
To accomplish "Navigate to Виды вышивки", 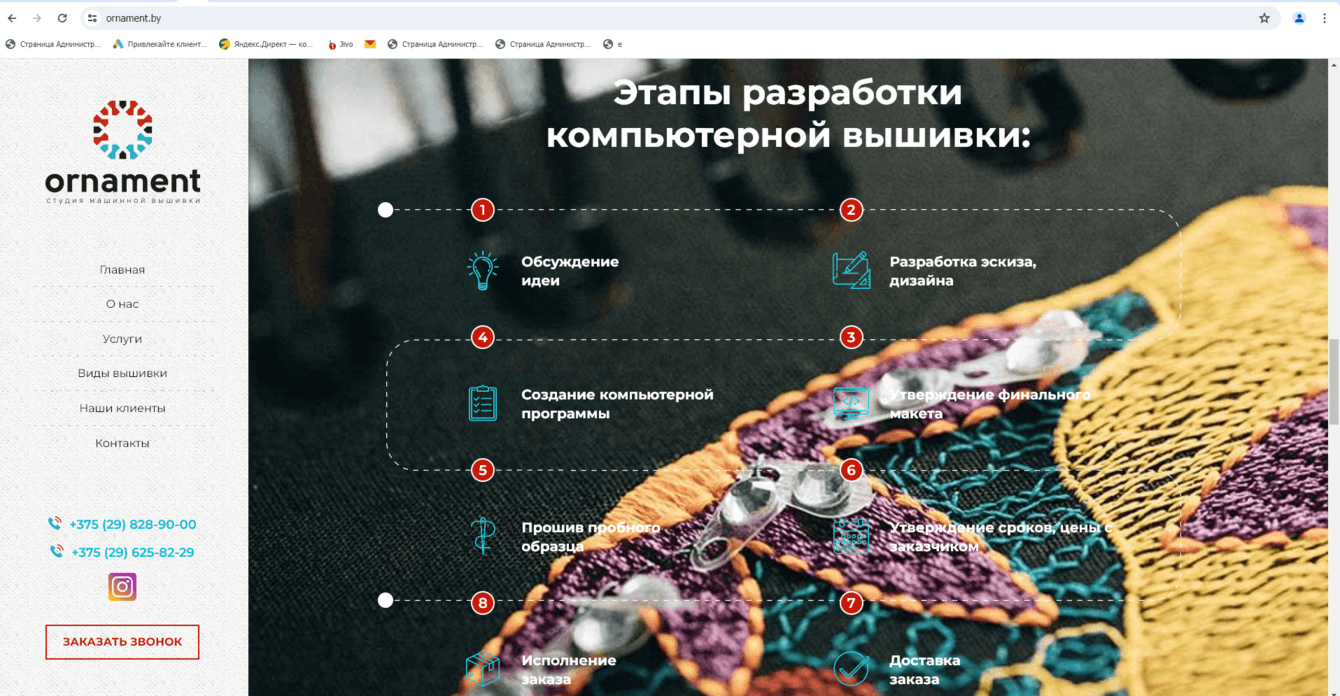I will [121, 372].
